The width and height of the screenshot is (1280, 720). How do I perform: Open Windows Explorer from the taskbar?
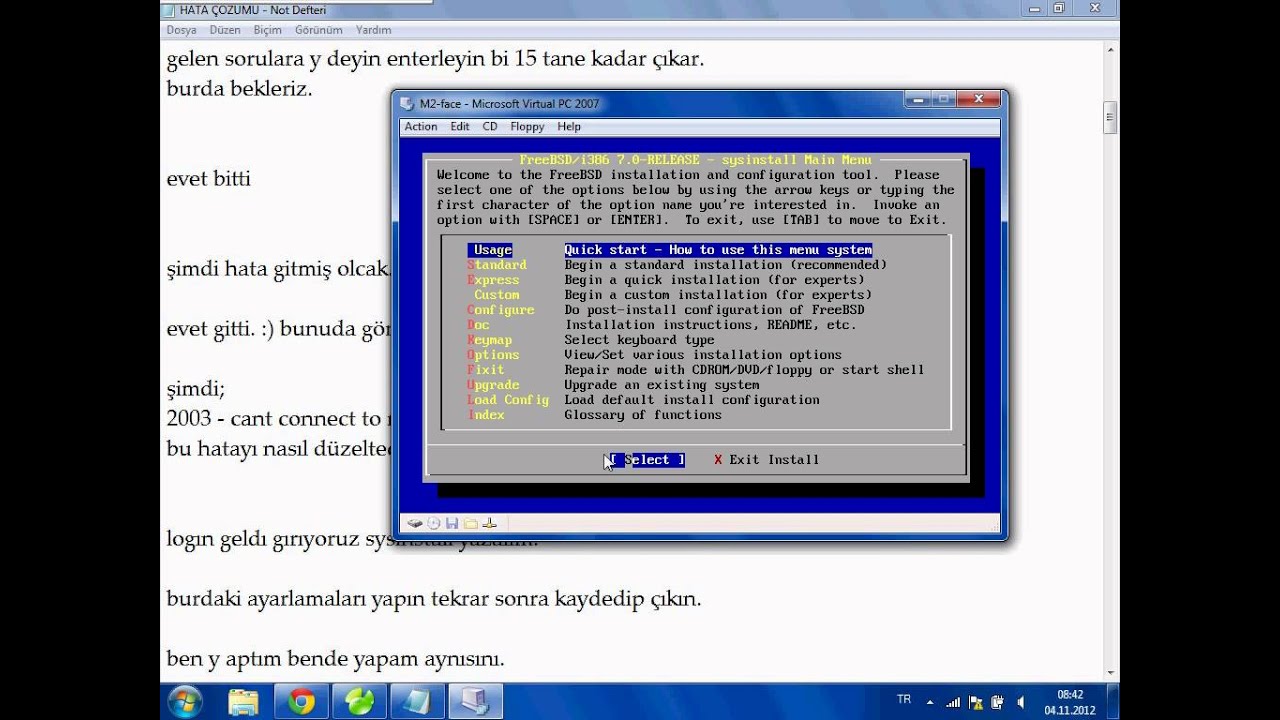(244, 701)
